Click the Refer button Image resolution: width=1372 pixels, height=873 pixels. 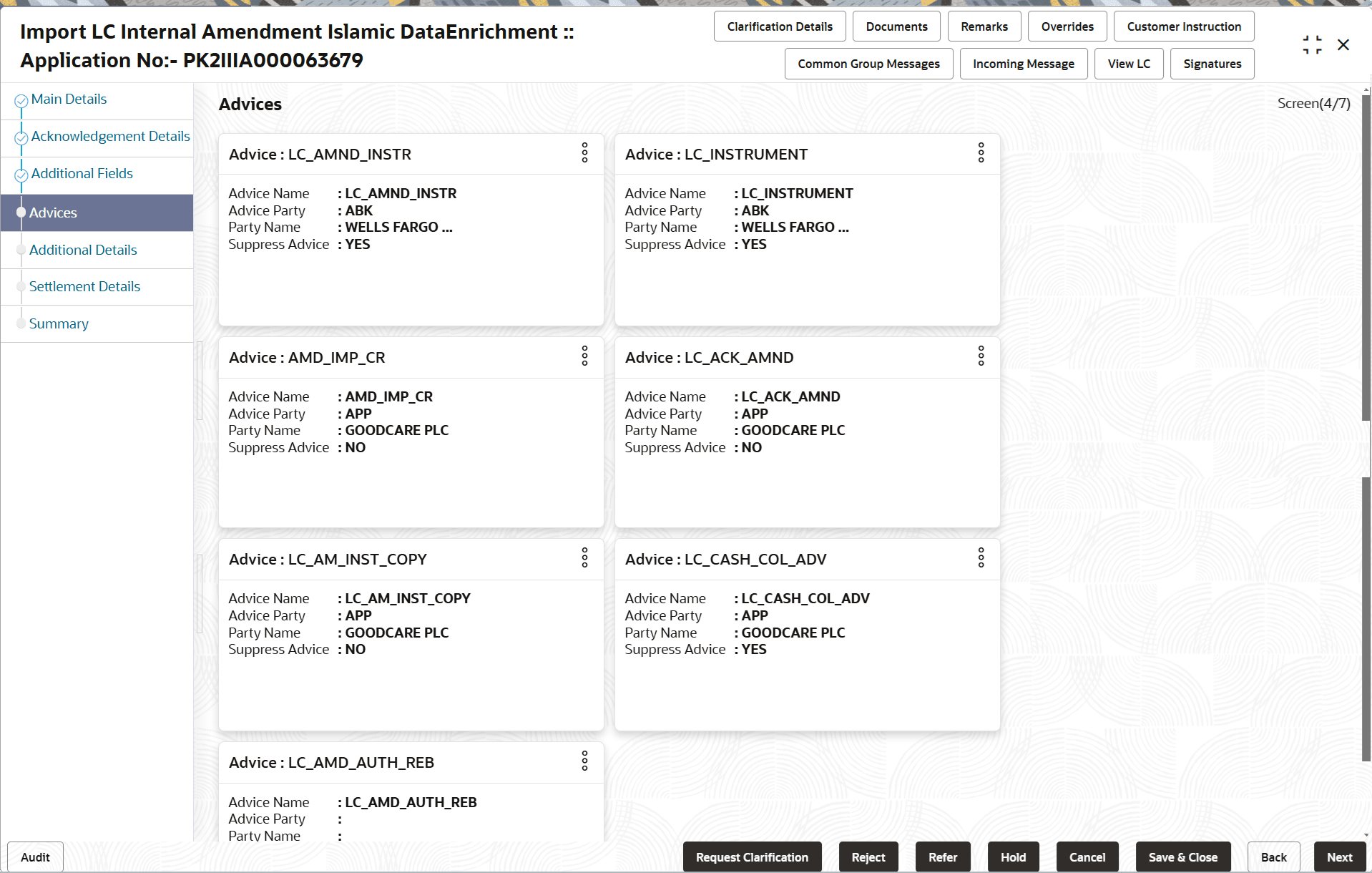(x=943, y=857)
